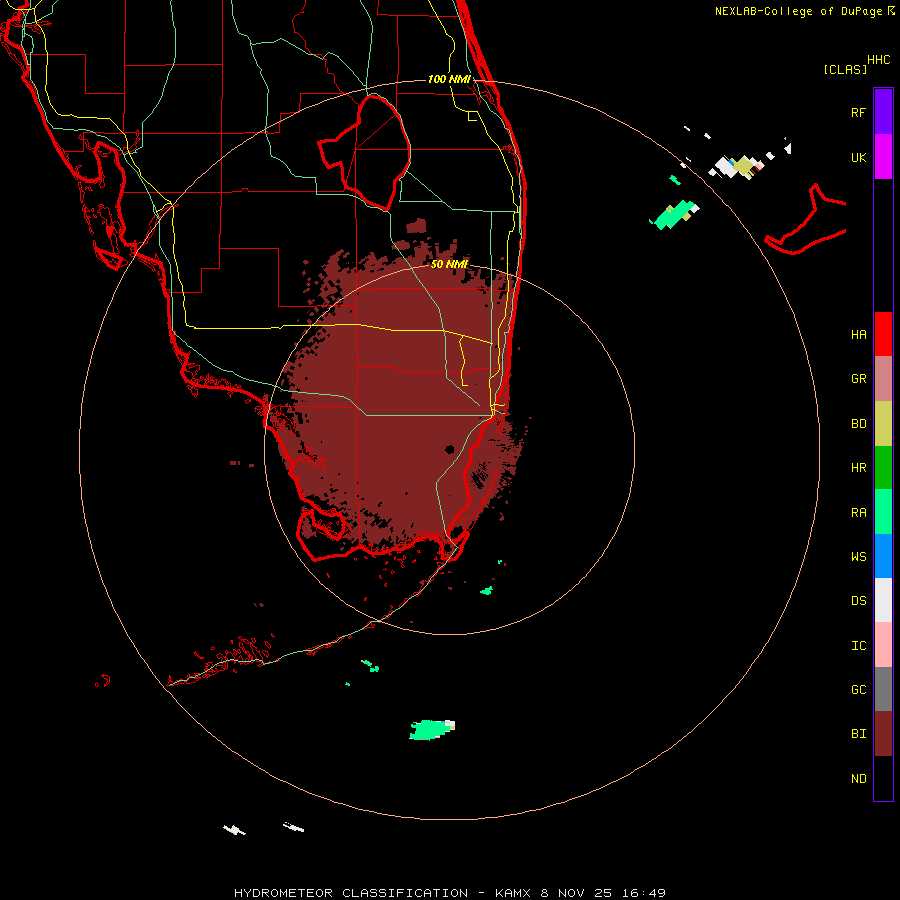
Task: Click the DS legend label
Action: coord(858,600)
